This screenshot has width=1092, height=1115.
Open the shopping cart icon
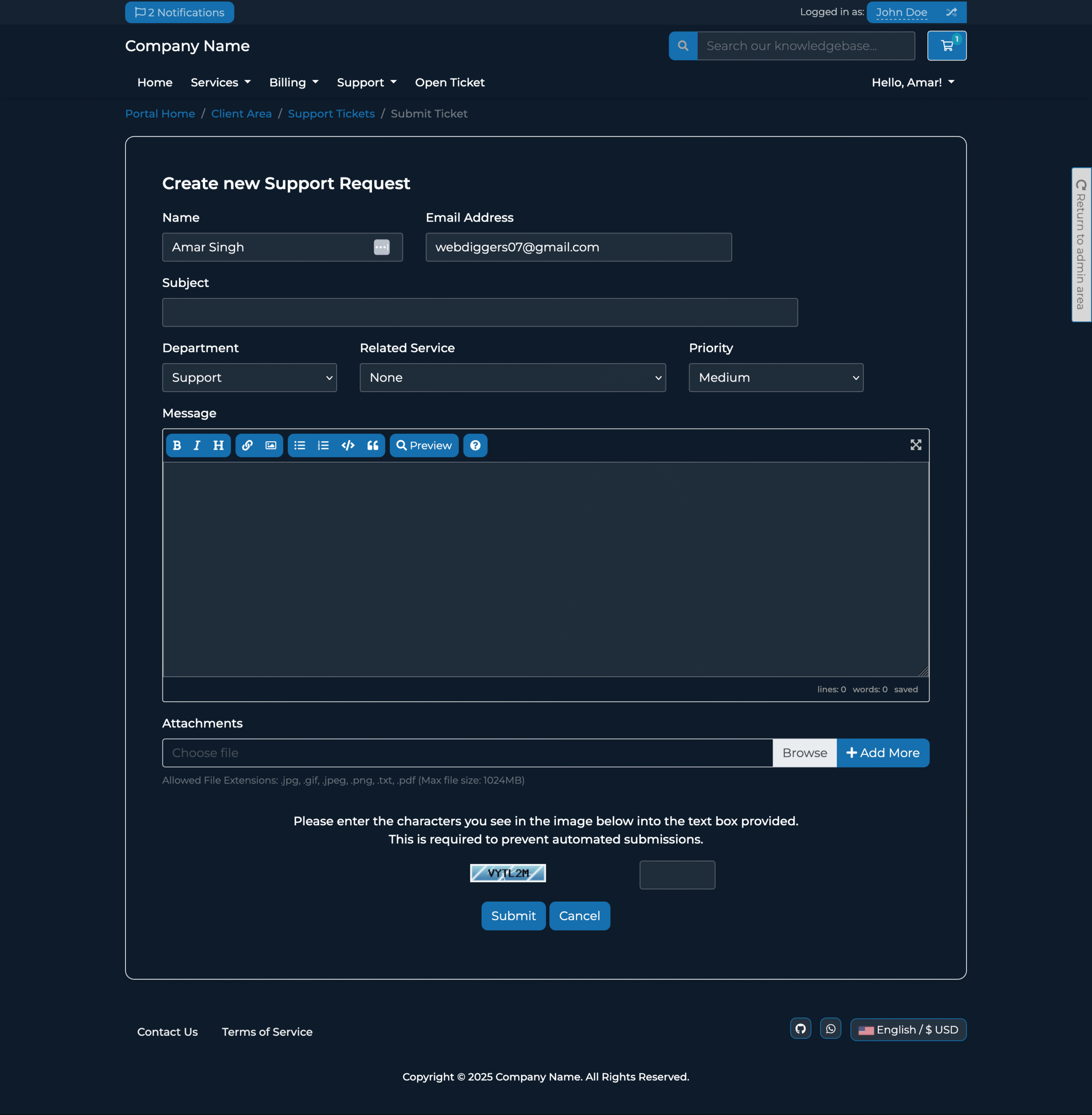click(x=947, y=46)
